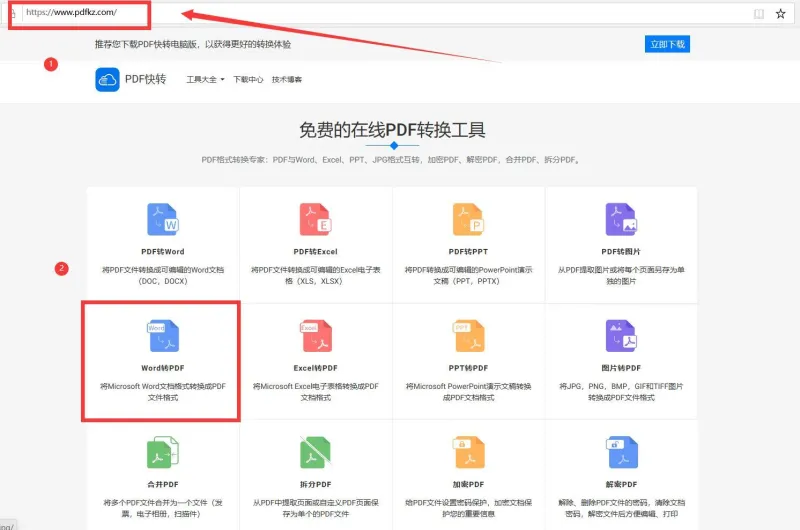
Task: Click description mentioning PPT, PPTX
Action: click(468, 275)
